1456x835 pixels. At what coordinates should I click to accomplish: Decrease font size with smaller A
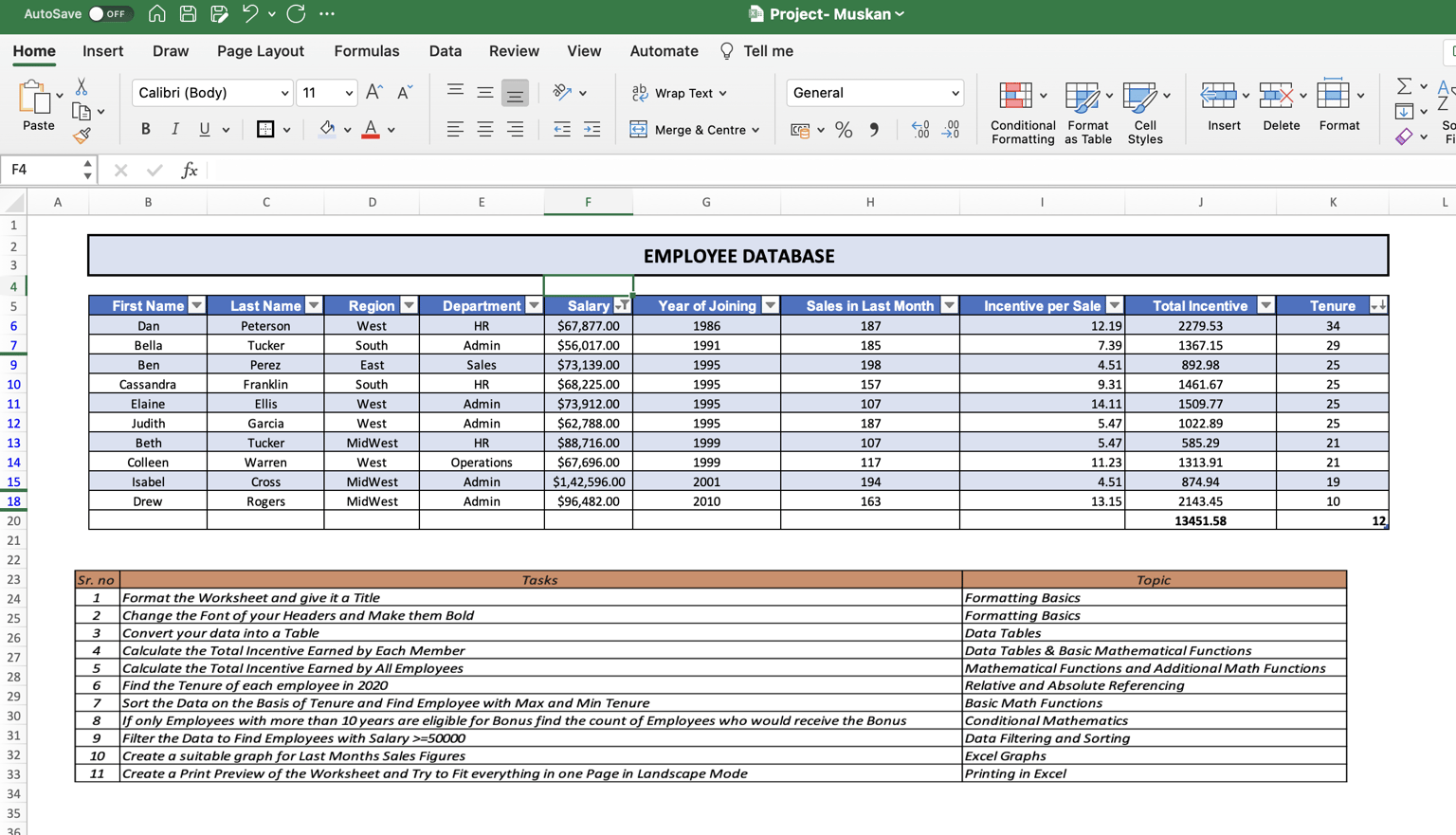404,92
